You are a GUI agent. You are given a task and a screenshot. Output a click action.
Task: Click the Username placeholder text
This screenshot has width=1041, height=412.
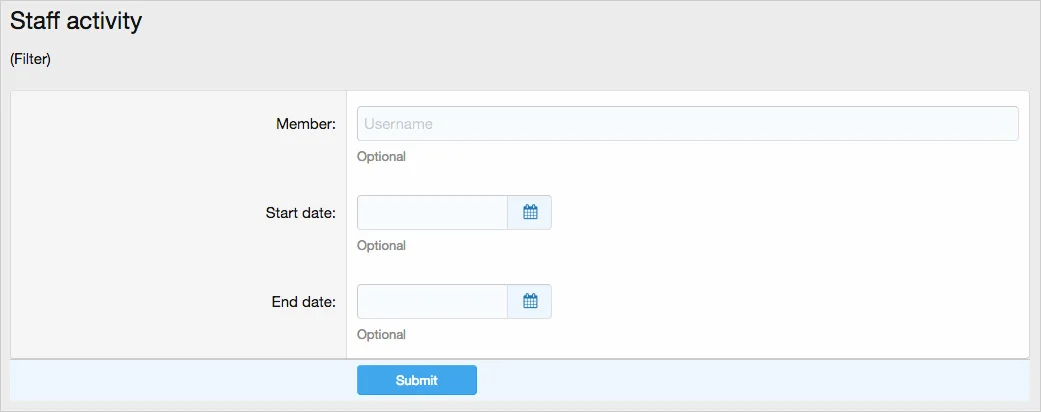(398, 124)
